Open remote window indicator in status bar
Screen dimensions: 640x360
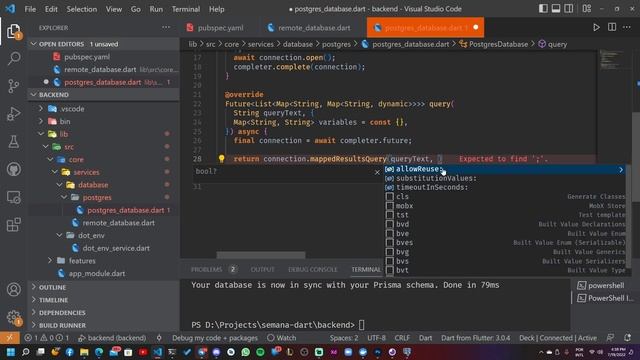click(9, 338)
